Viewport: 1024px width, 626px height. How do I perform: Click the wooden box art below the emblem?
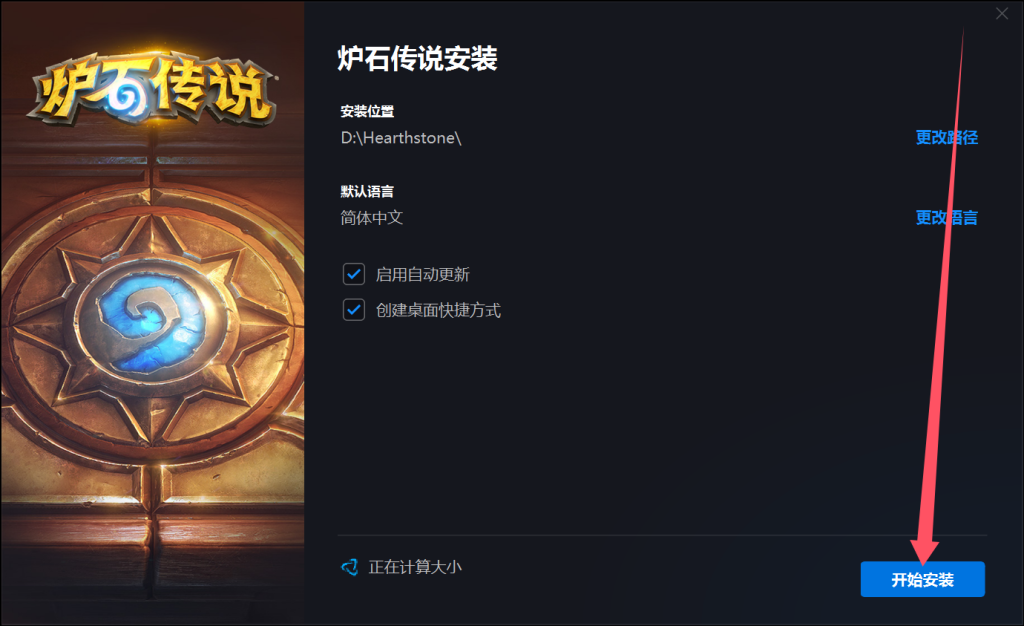152,542
